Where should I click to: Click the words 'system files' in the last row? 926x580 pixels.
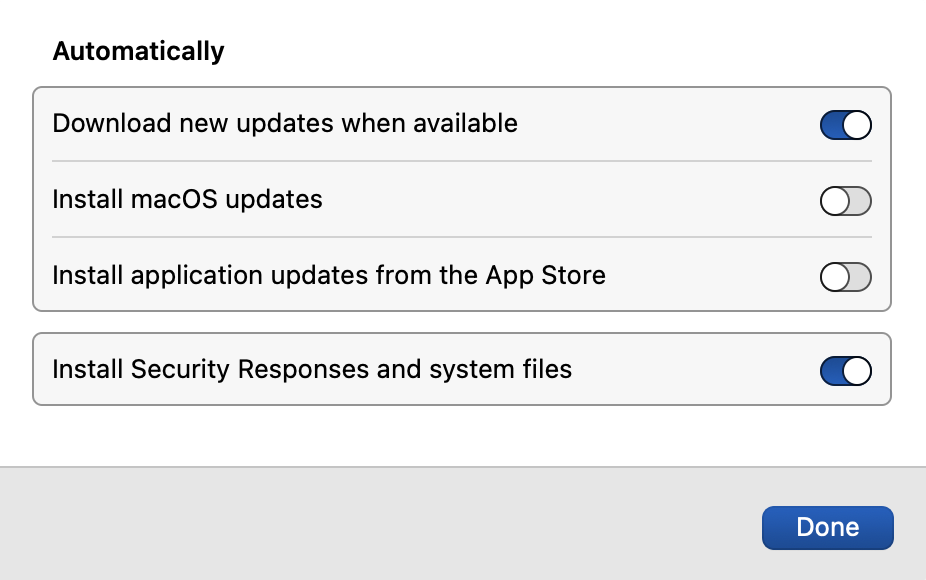(500, 369)
